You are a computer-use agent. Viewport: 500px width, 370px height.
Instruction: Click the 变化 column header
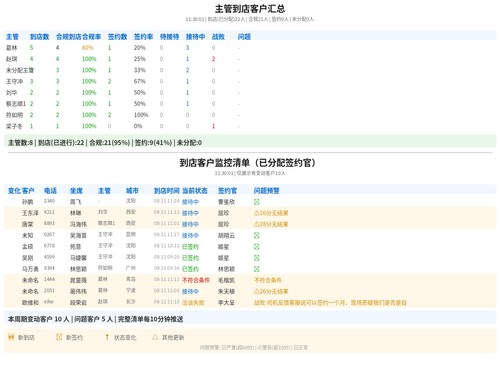14,191
